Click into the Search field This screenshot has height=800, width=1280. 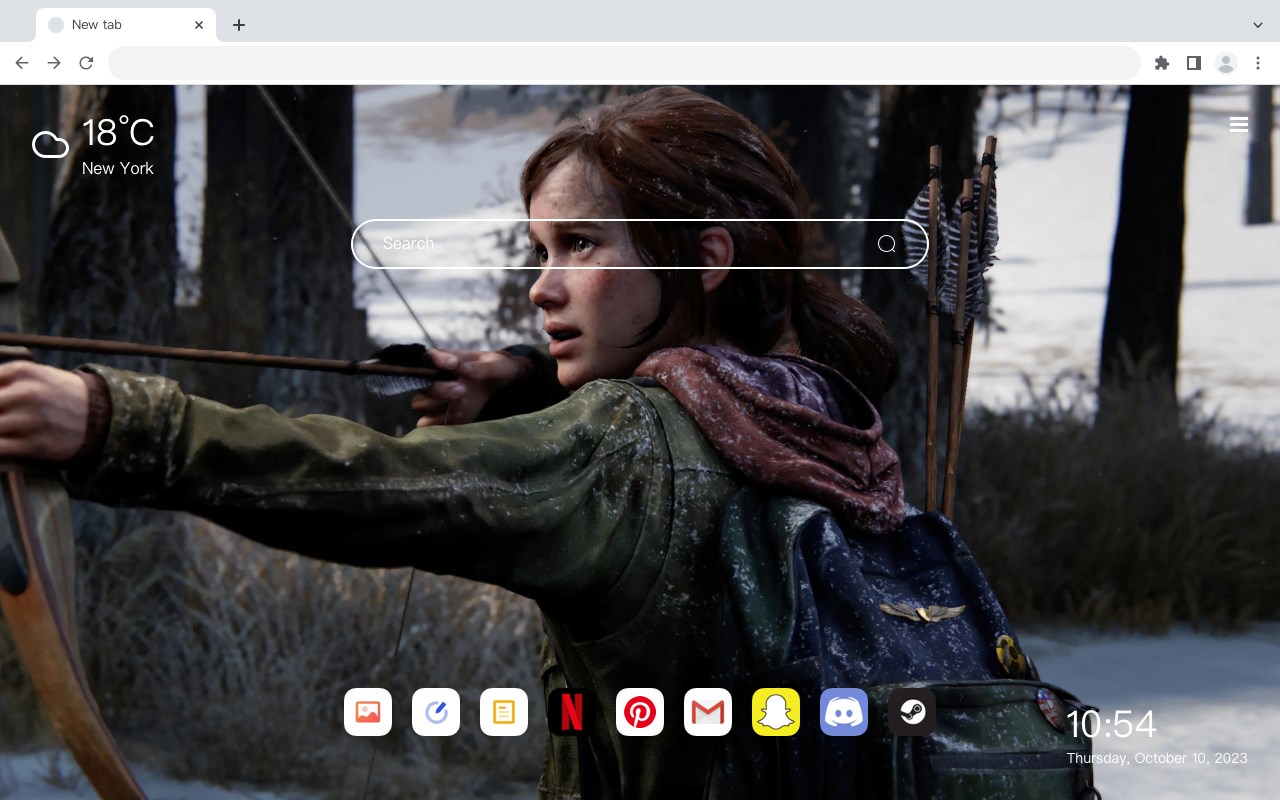pyautogui.click(x=640, y=244)
